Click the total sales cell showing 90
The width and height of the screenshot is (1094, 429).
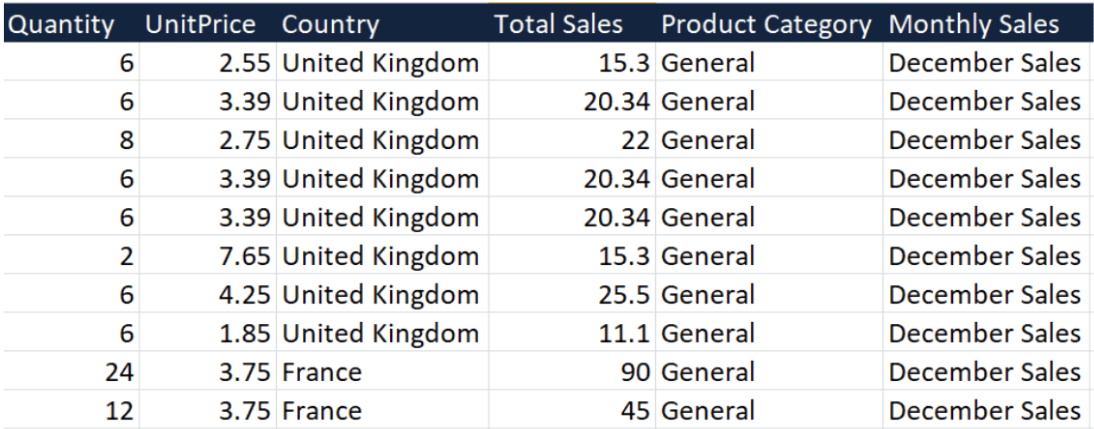pos(635,372)
